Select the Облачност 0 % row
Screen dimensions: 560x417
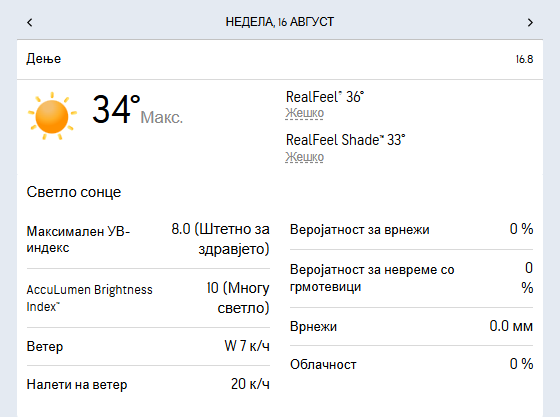411,365
